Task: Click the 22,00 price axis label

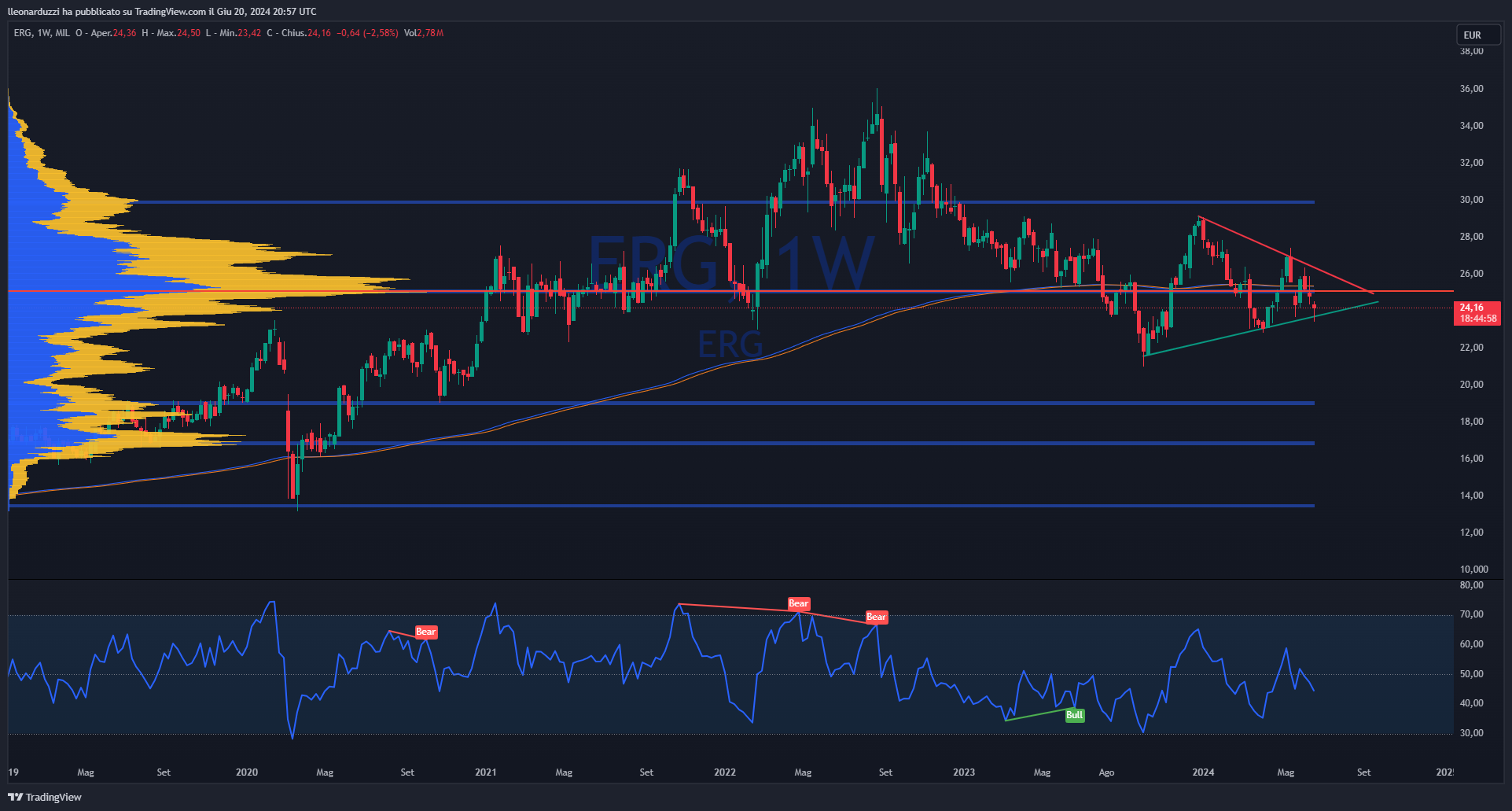Action: pyautogui.click(x=1471, y=348)
